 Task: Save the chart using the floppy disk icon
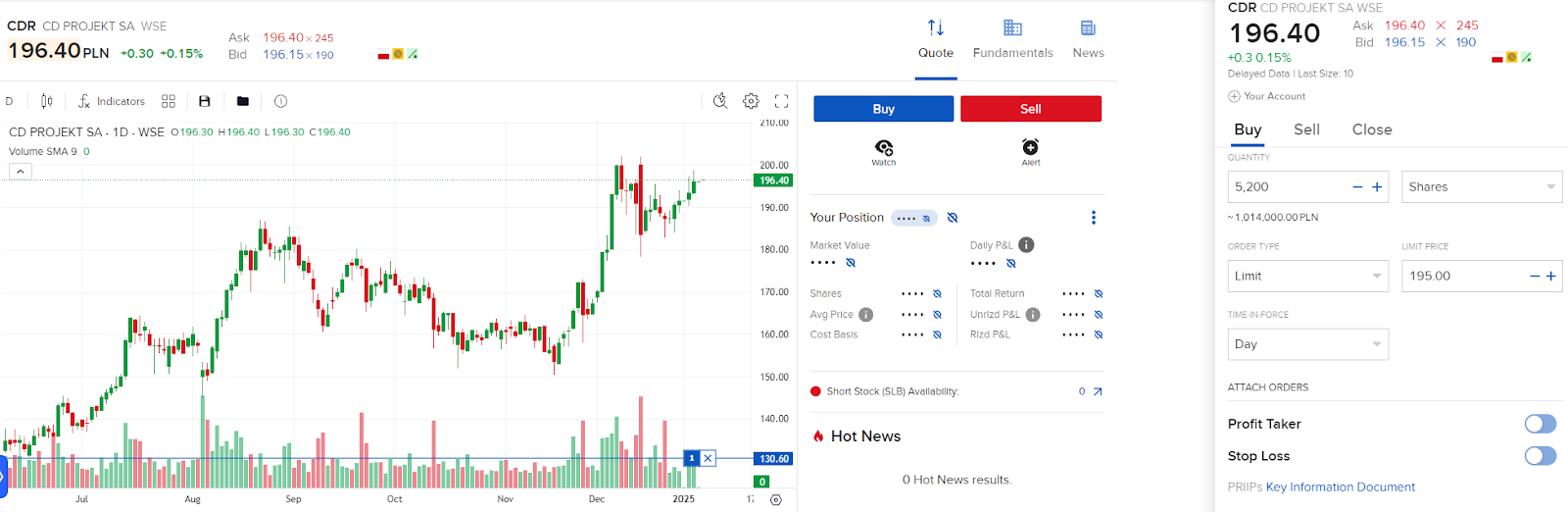pos(205,101)
